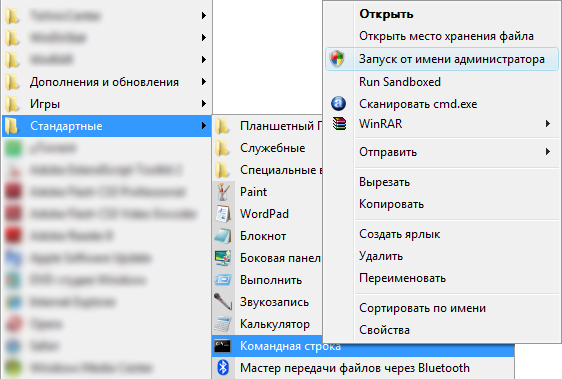
Task: Start Звукозапись via the microphone icon
Action: 223,302
